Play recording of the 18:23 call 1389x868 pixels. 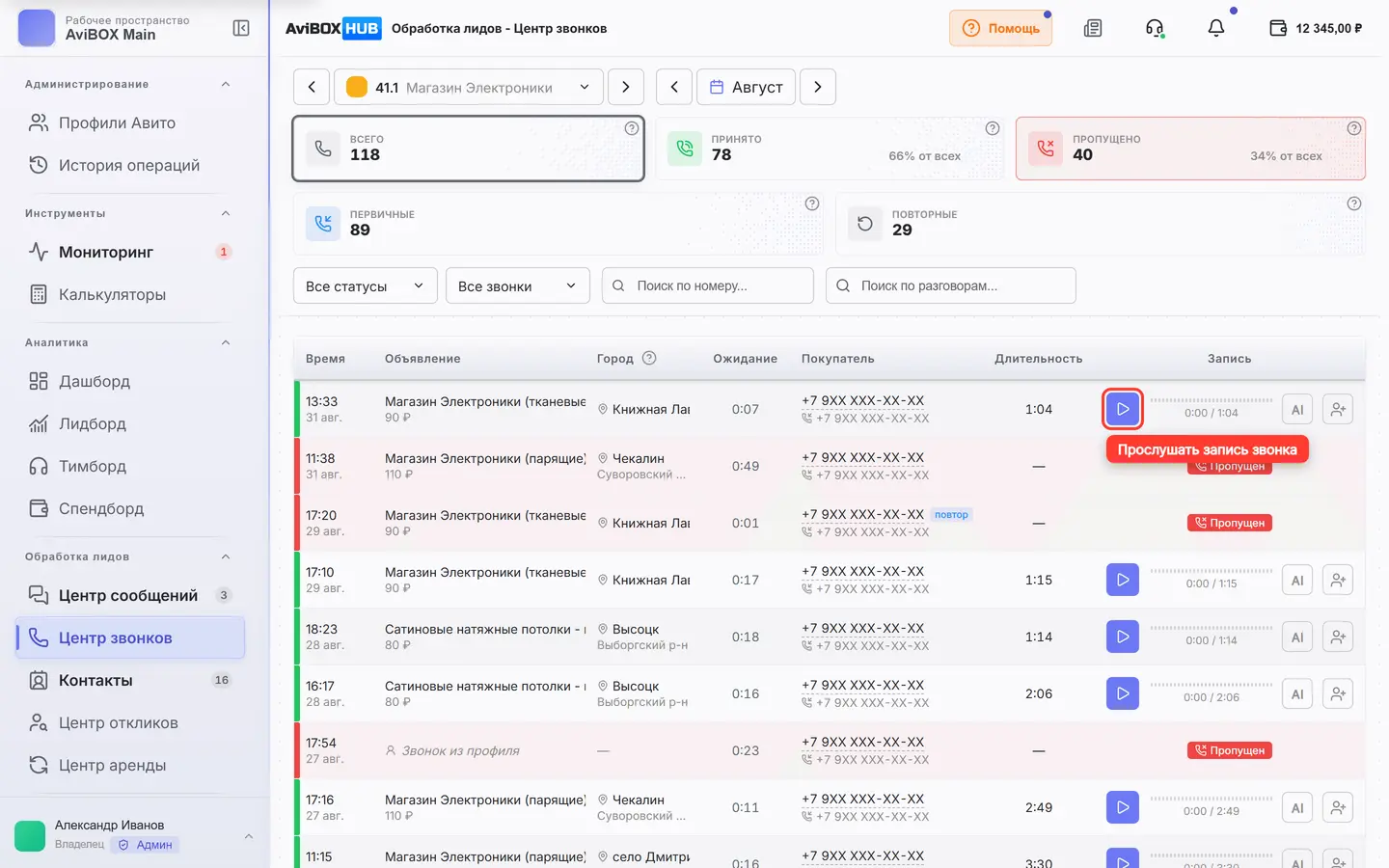pyautogui.click(x=1123, y=637)
